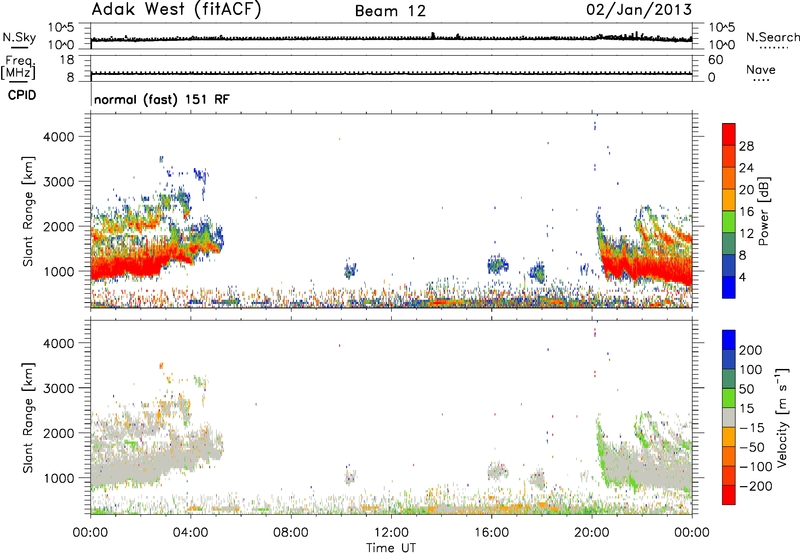
Task: Select the 2000 tick on velocity panel
Action: [x=59, y=433]
